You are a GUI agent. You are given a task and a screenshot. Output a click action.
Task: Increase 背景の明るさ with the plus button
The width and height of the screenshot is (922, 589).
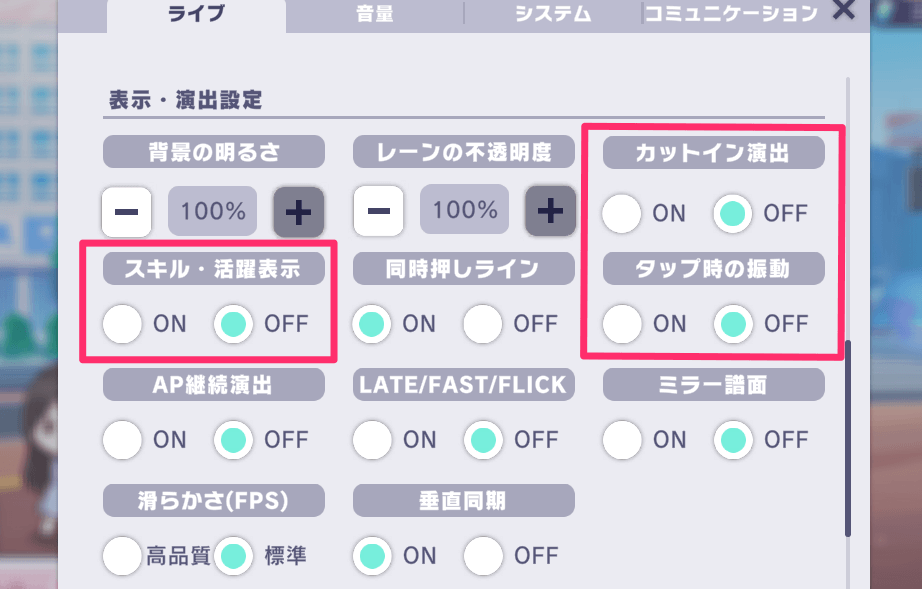(298, 210)
